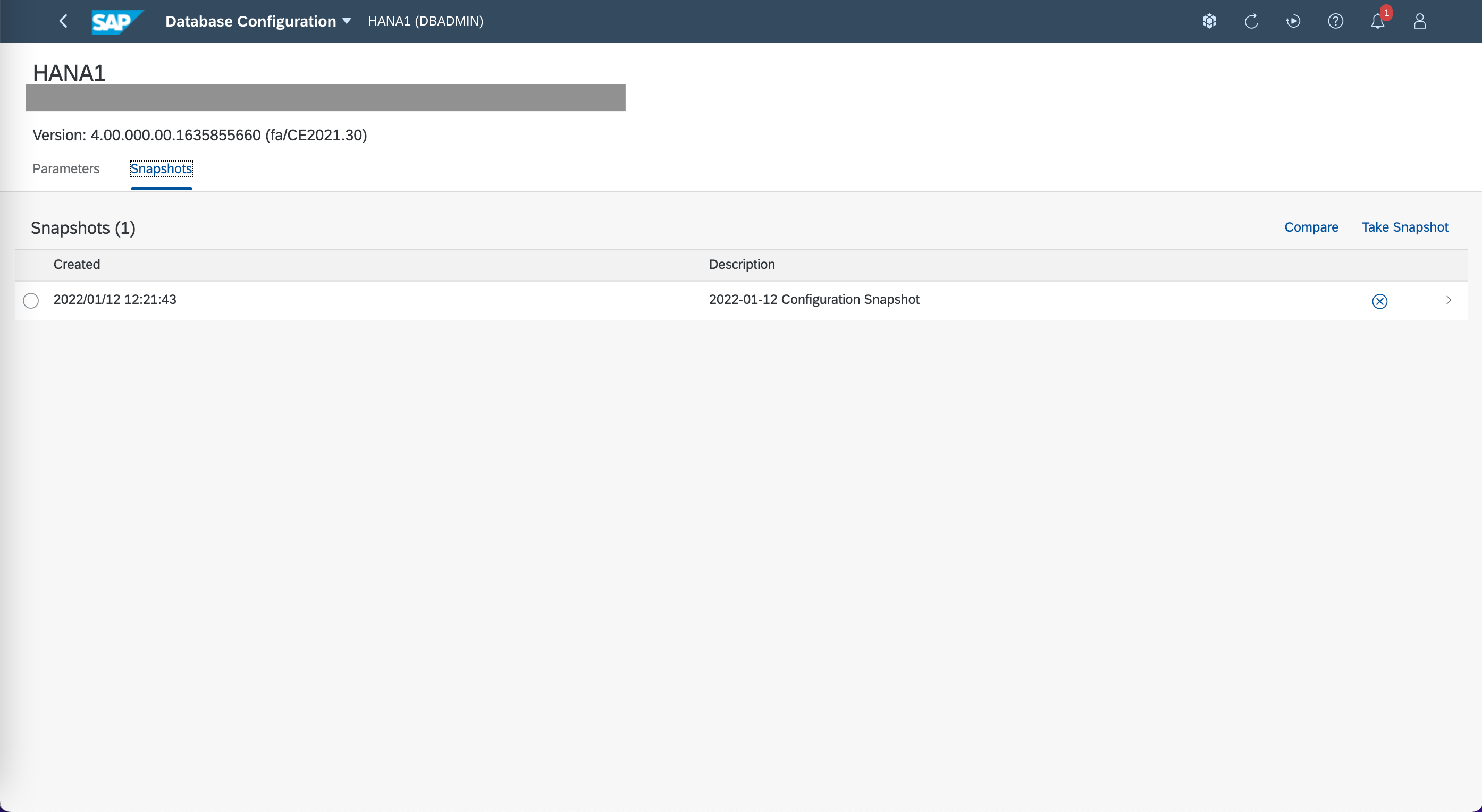
Task: Open the notifications bell
Action: (x=1377, y=21)
